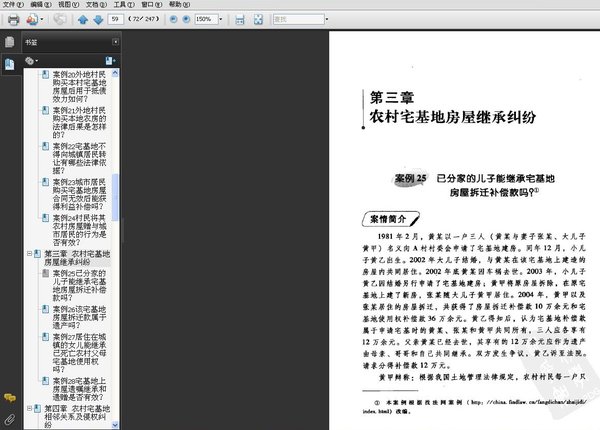Click the bookmark icon beside 案例26
The height and width of the screenshot is (430, 600).
[x=45, y=309]
